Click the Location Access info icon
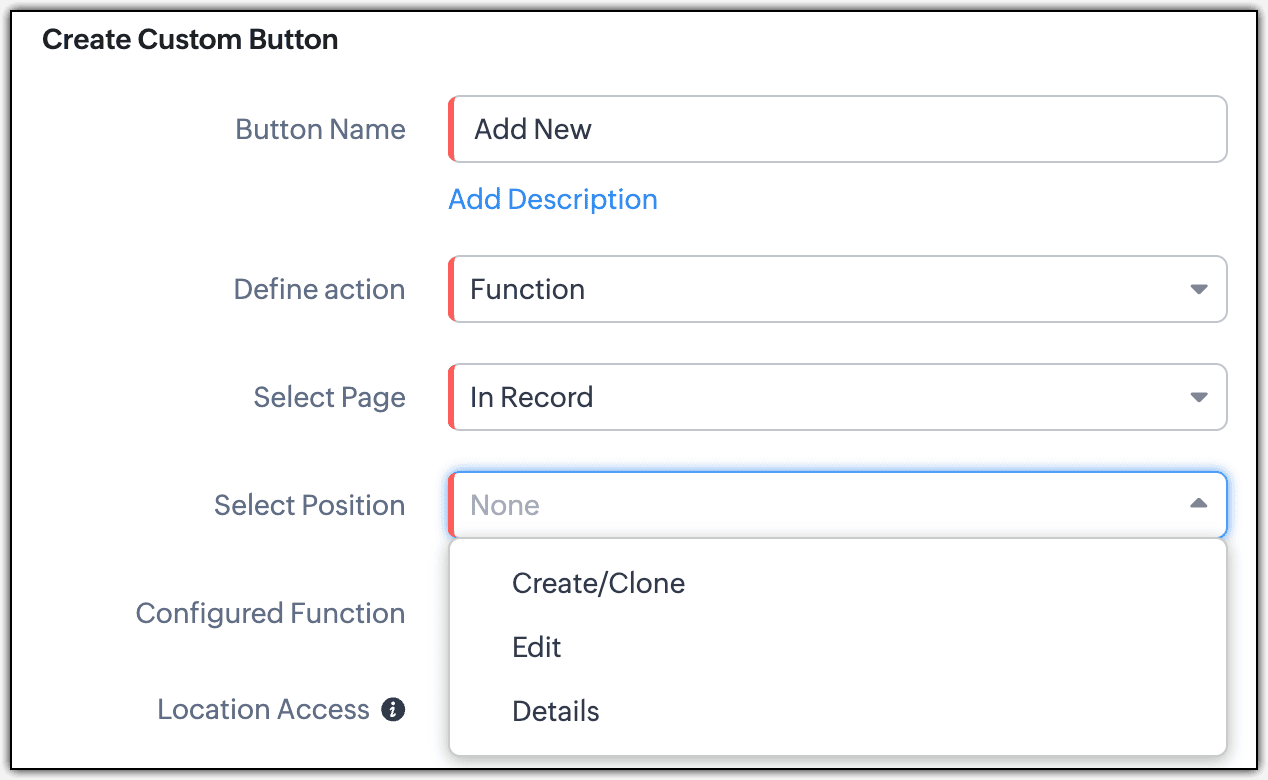Image resolution: width=1268 pixels, height=780 pixels. [394, 710]
